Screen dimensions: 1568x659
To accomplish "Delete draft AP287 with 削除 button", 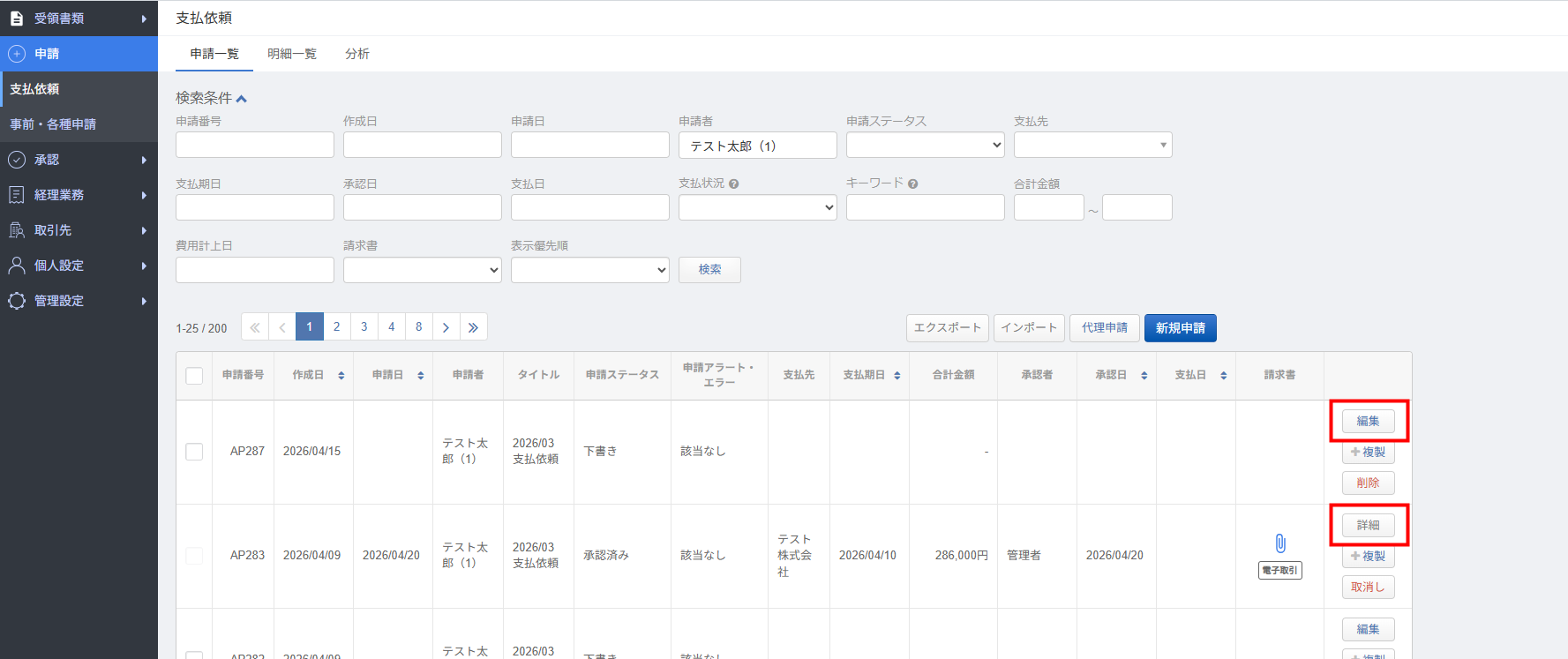I will (x=1368, y=483).
